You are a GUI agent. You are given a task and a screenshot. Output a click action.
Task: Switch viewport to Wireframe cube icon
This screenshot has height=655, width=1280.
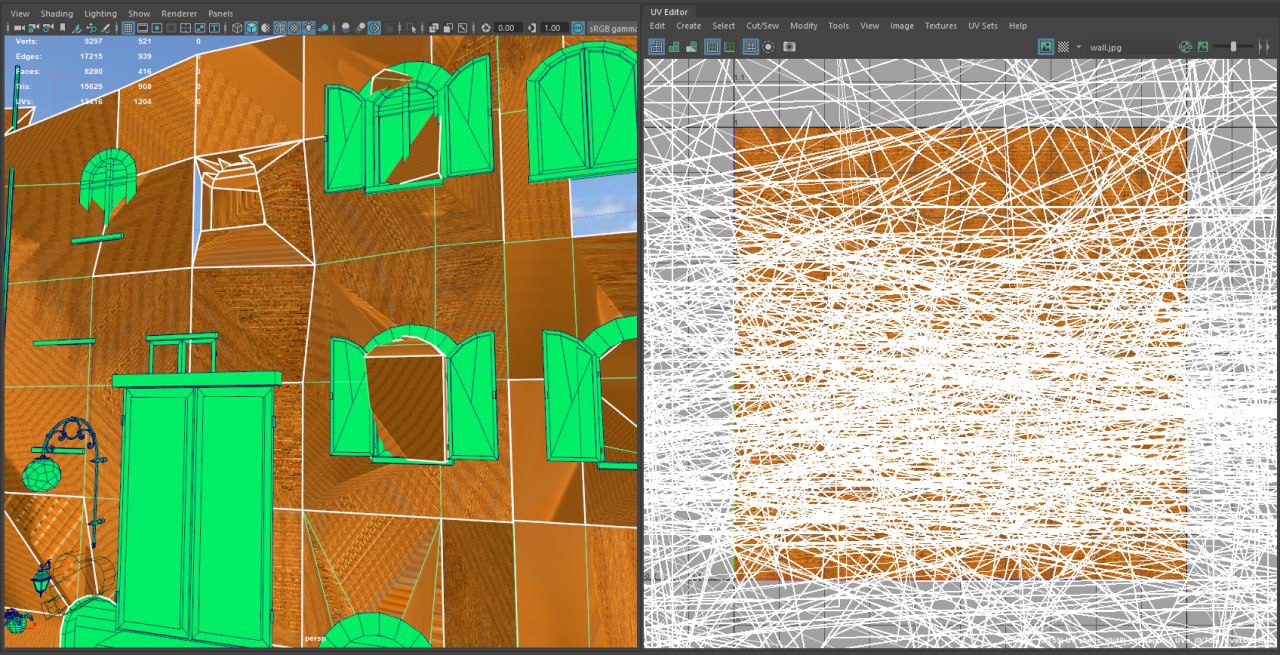[x=237, y=28]
